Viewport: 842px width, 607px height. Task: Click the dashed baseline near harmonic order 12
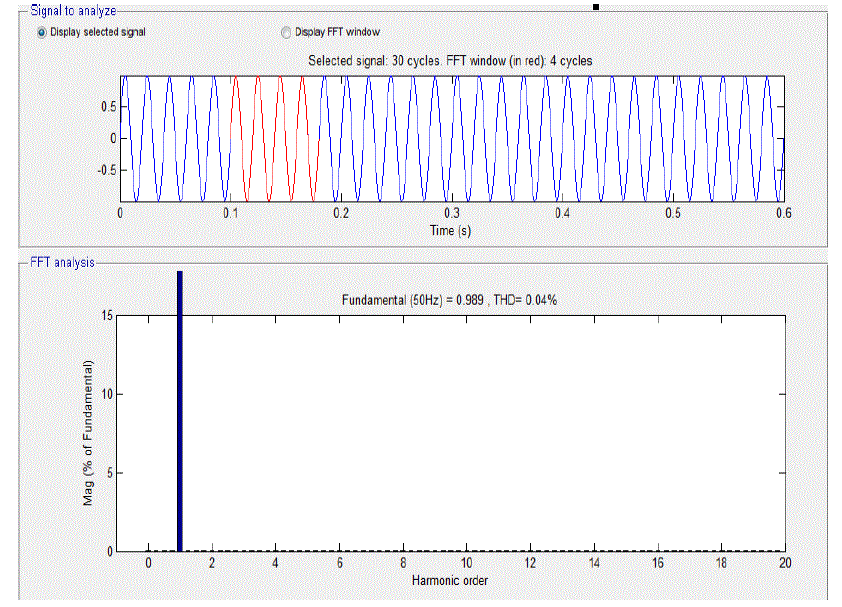[x=530, y=551]
